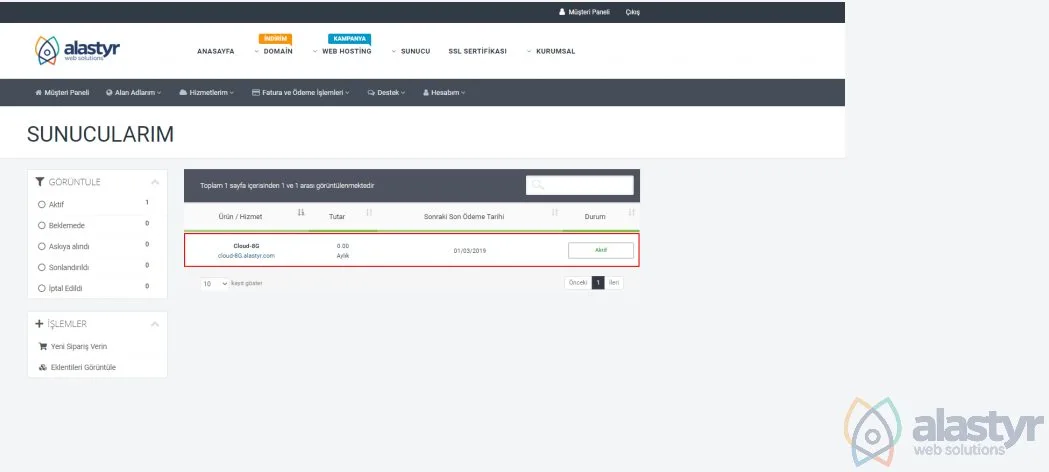Sort by Ürün / Hizmet column arrows
This screenshot has width=1049, height=472.
click(300, 213)
